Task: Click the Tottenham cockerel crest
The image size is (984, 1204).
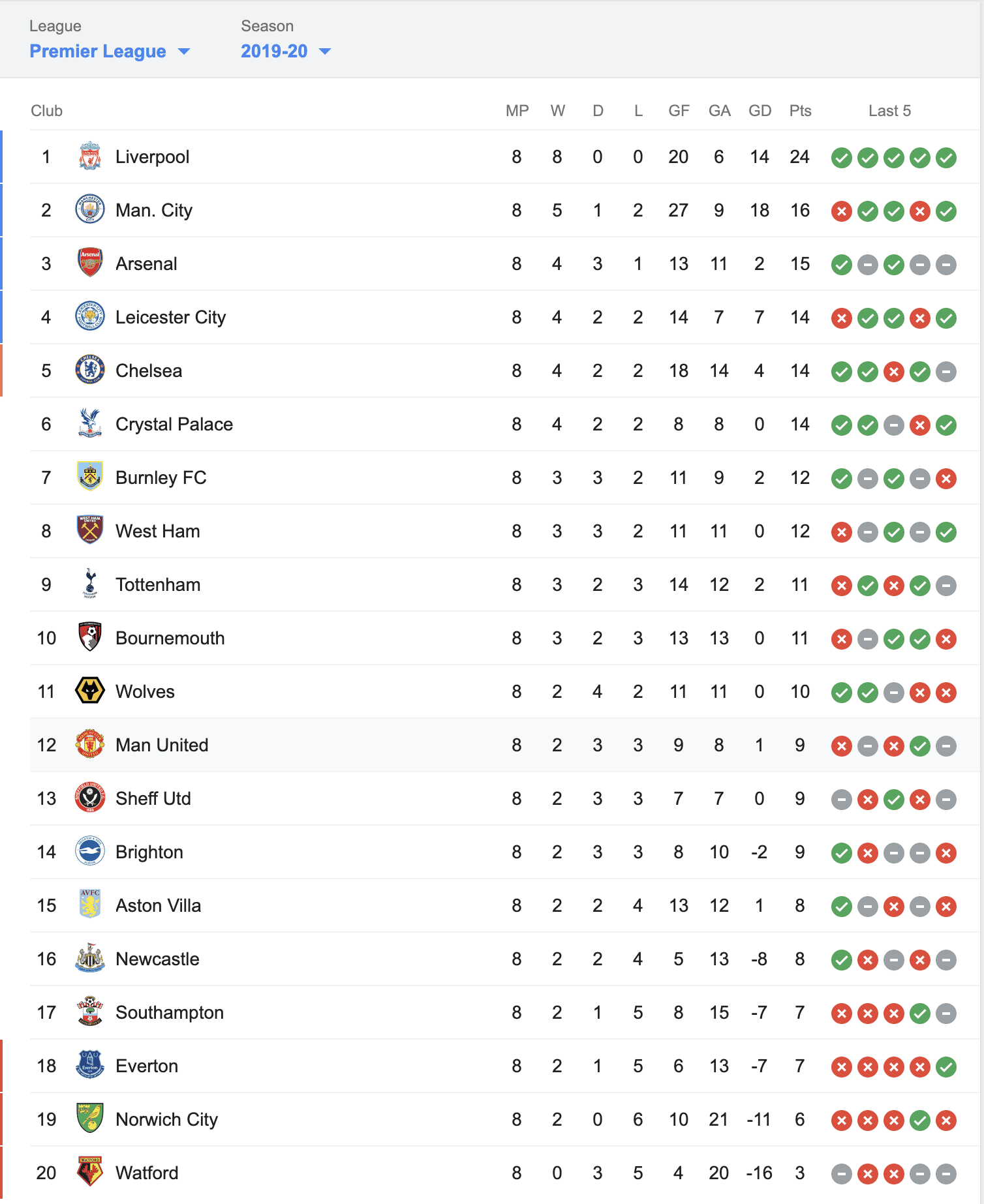Action: [90, 584]
